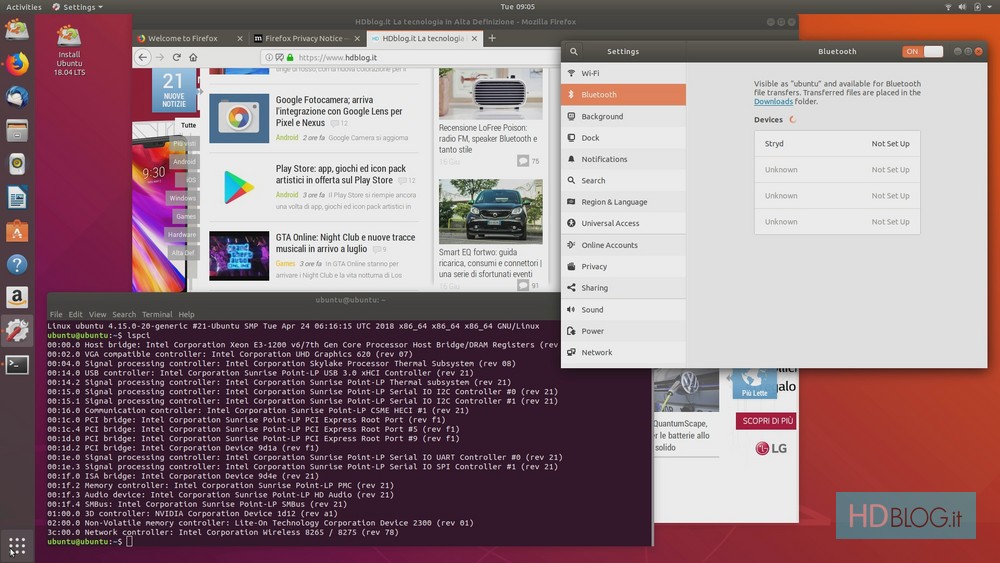
Task: Click the Firefox home icon
Action: click(194, 58)
